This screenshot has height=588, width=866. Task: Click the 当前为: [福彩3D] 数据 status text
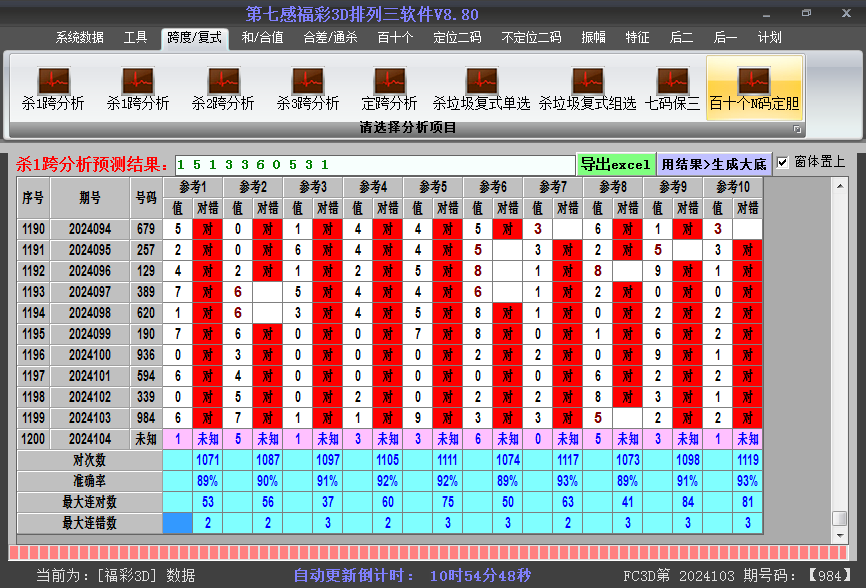tap(116, 575)
